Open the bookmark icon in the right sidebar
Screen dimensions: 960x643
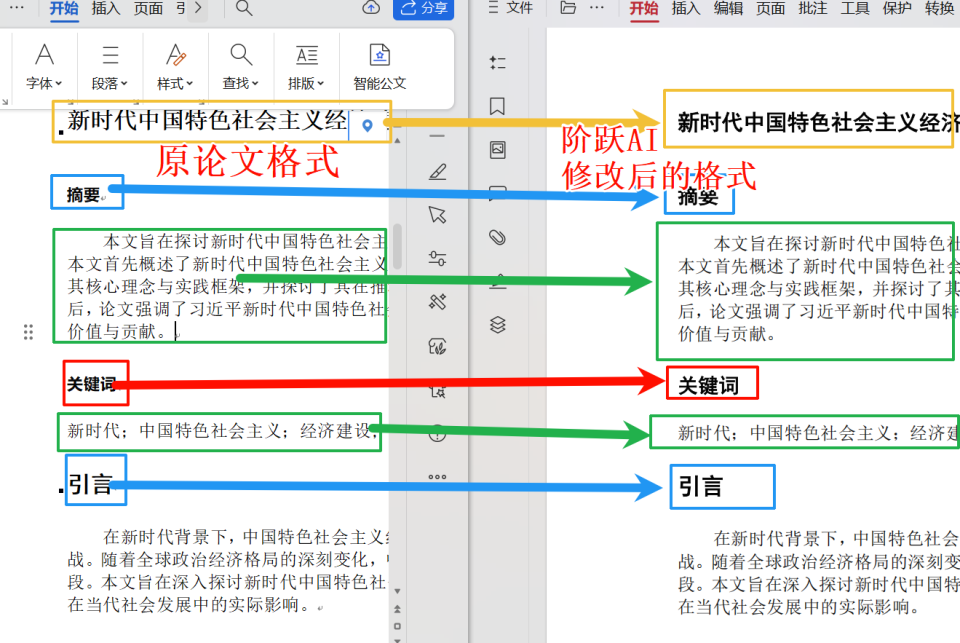click(498, 105)
